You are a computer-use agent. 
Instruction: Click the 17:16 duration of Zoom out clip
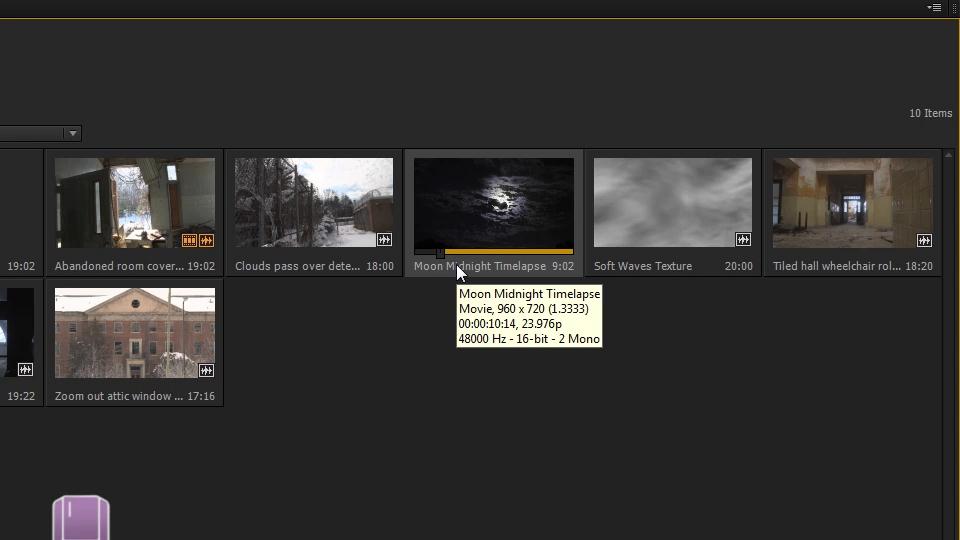click(x=201, y=396)
